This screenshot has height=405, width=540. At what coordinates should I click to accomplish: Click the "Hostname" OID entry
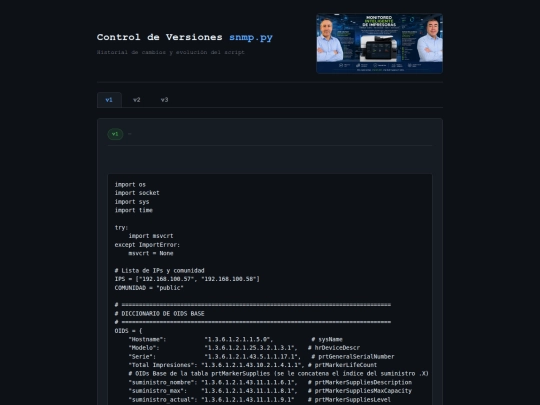click(x=236, y=340)
